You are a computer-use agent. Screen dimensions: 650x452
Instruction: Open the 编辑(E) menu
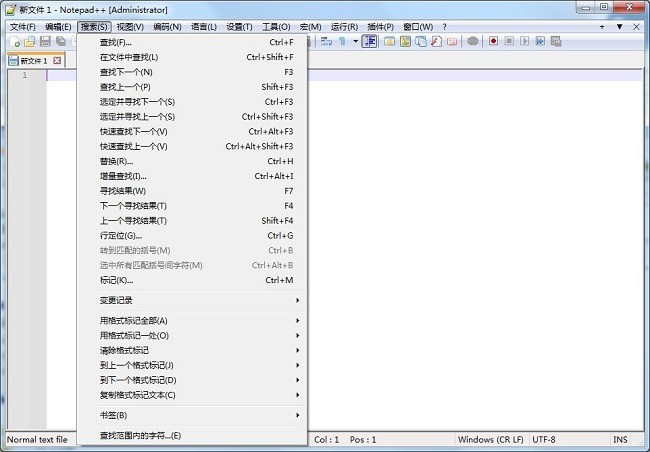coord(58,27)
